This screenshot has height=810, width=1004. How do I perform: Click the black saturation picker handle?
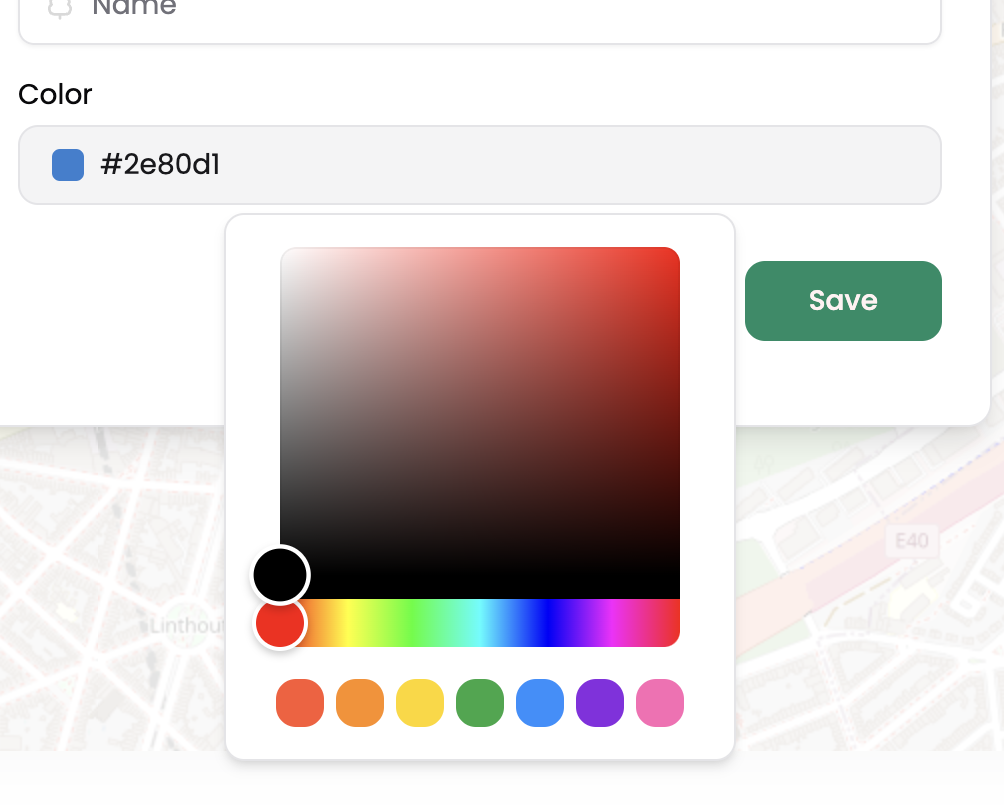coord(280,575)
